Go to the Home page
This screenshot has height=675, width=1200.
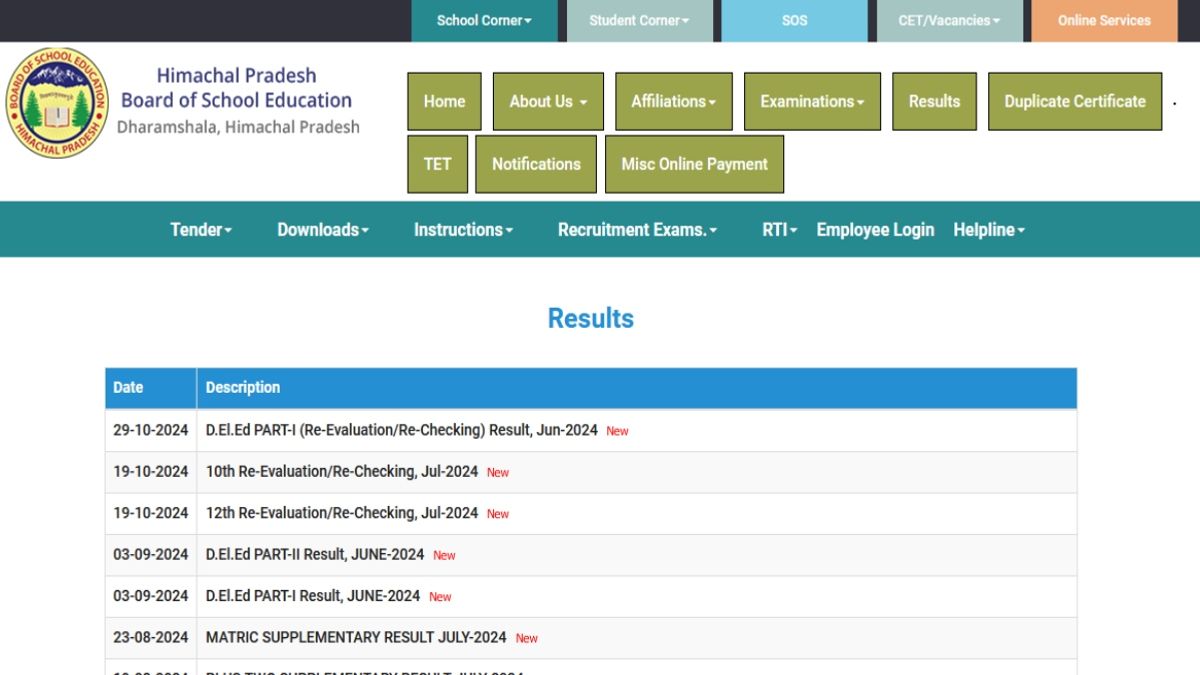click(444, 101)
